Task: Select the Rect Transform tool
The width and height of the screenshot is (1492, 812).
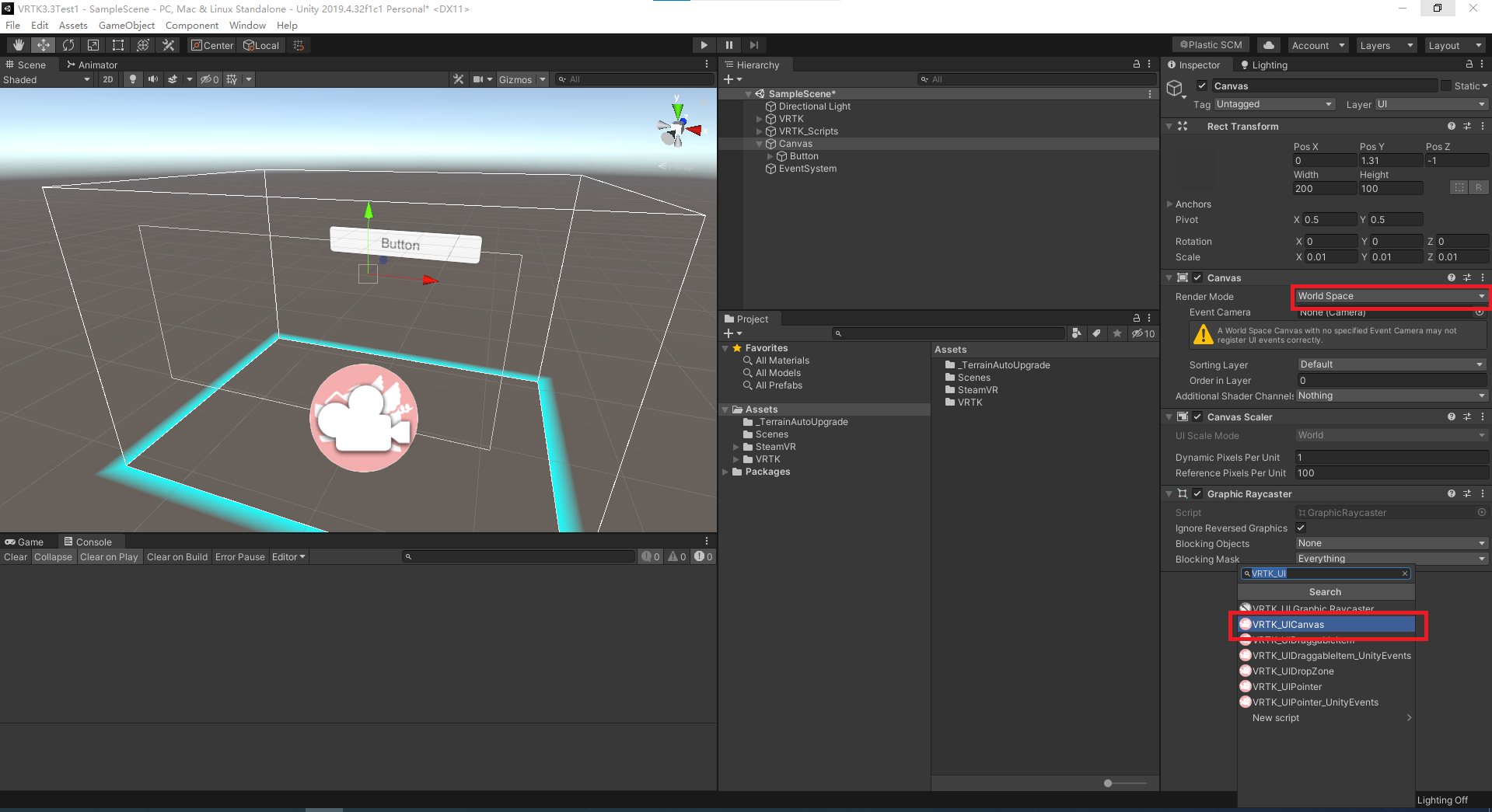Action: point(118,45)
